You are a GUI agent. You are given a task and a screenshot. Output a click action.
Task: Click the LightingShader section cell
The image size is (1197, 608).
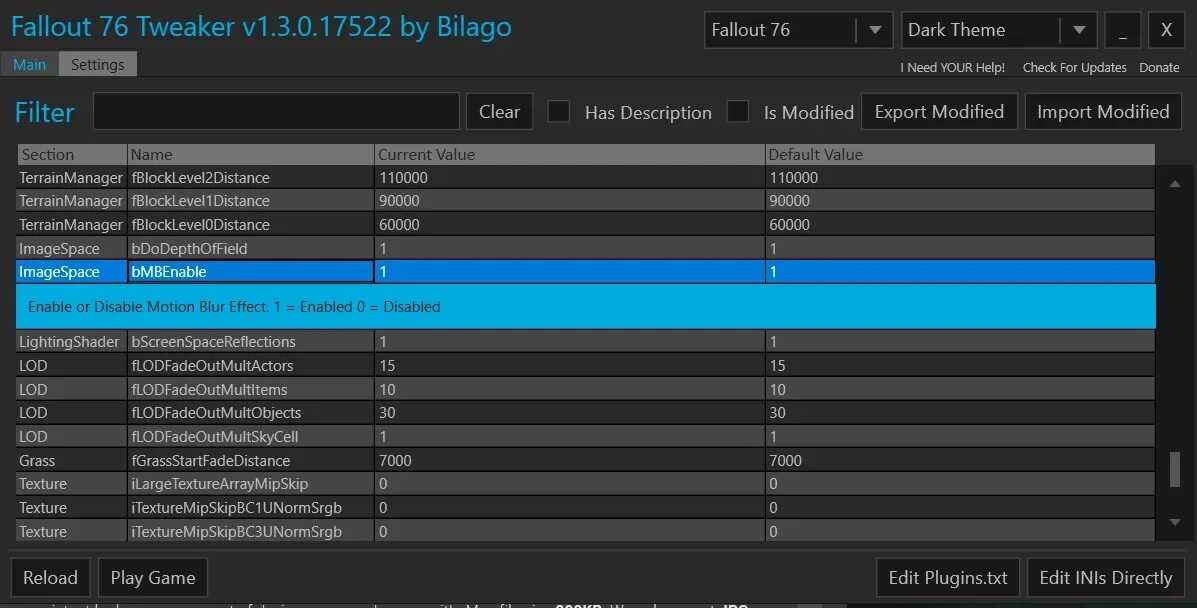72,341
